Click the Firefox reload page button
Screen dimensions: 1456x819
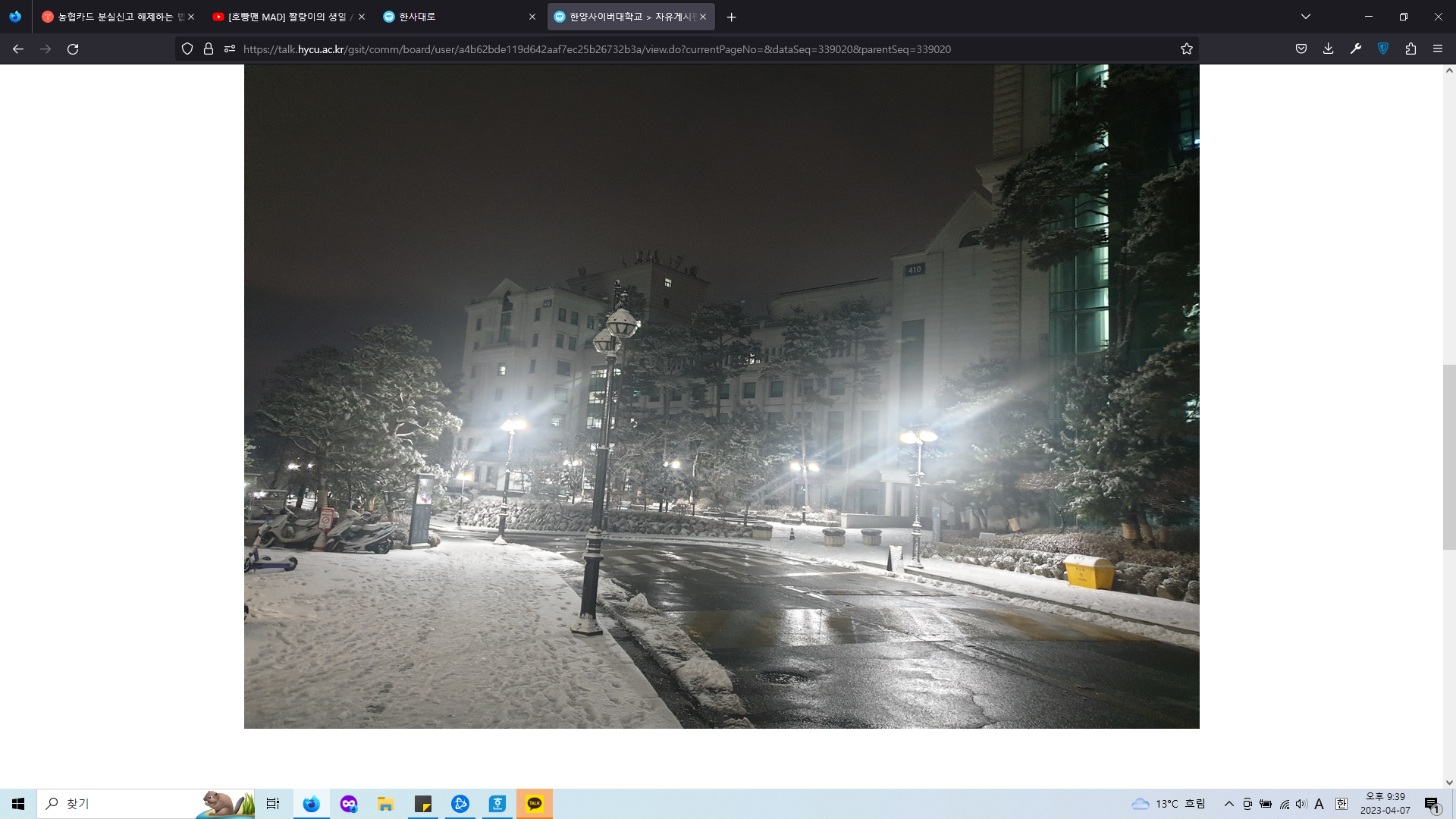pyautogui.click(x=73, y=49)
